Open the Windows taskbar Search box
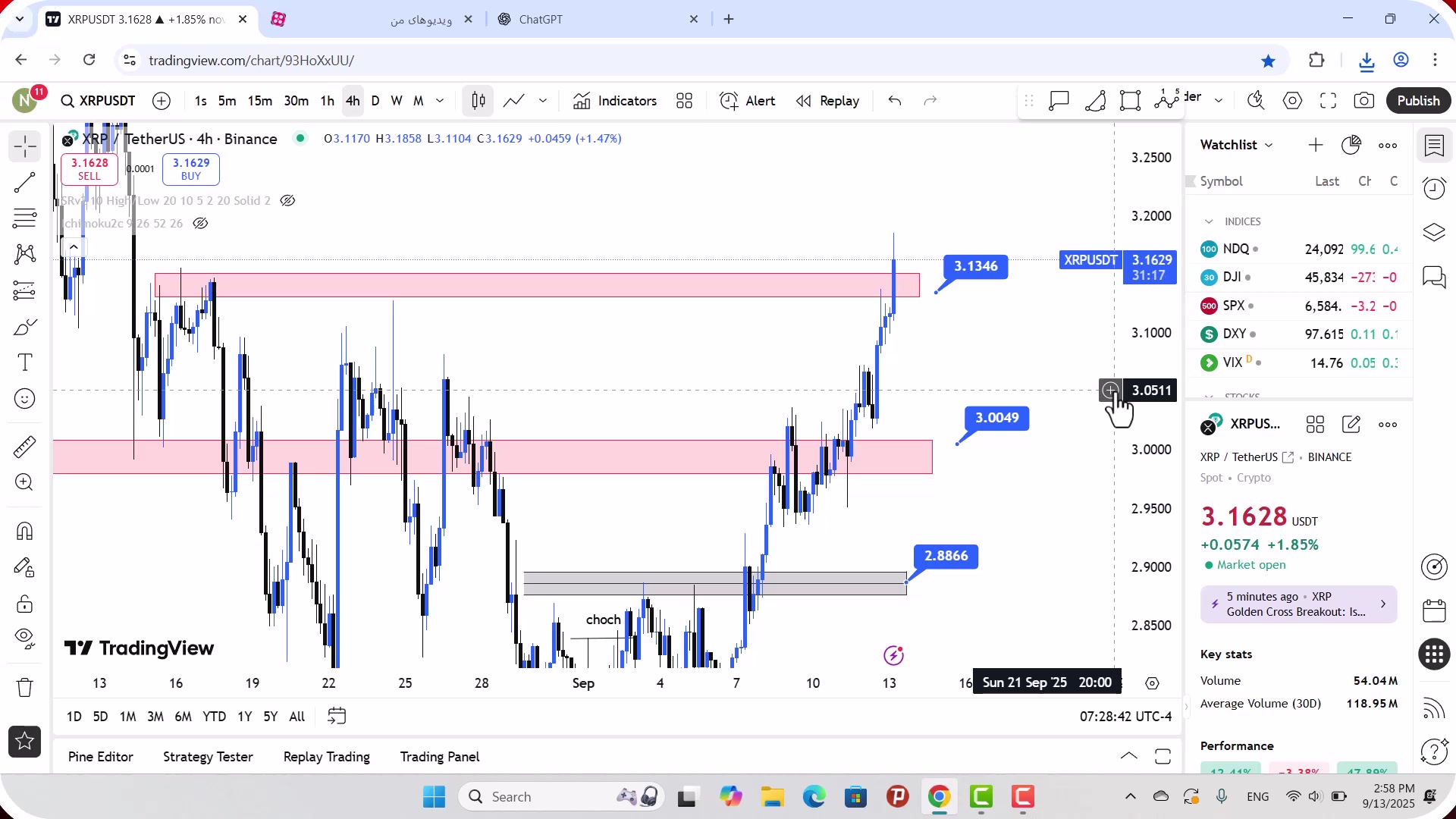Viewport: 1456px width, 819px height. tap(562, 797)
